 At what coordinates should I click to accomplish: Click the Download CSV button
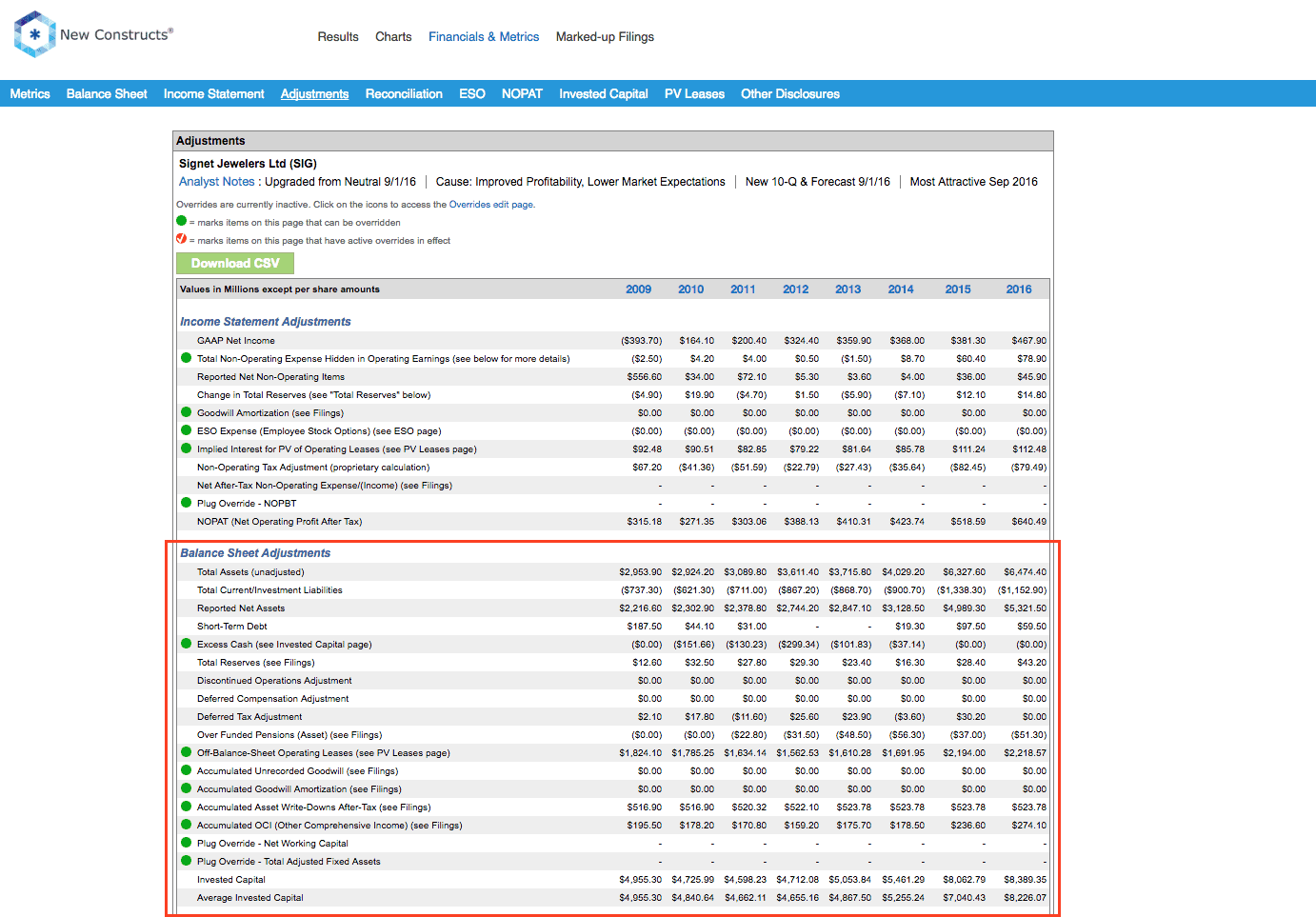(x=235, y=263)
